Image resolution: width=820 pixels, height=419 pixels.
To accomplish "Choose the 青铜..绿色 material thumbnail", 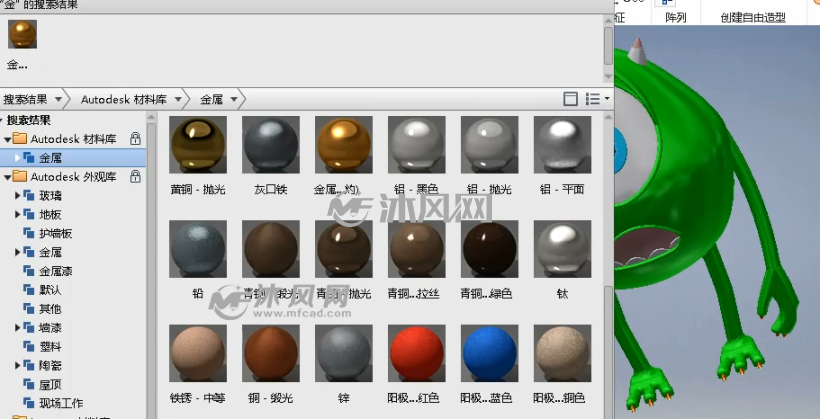I will click(x=489, y=249).
